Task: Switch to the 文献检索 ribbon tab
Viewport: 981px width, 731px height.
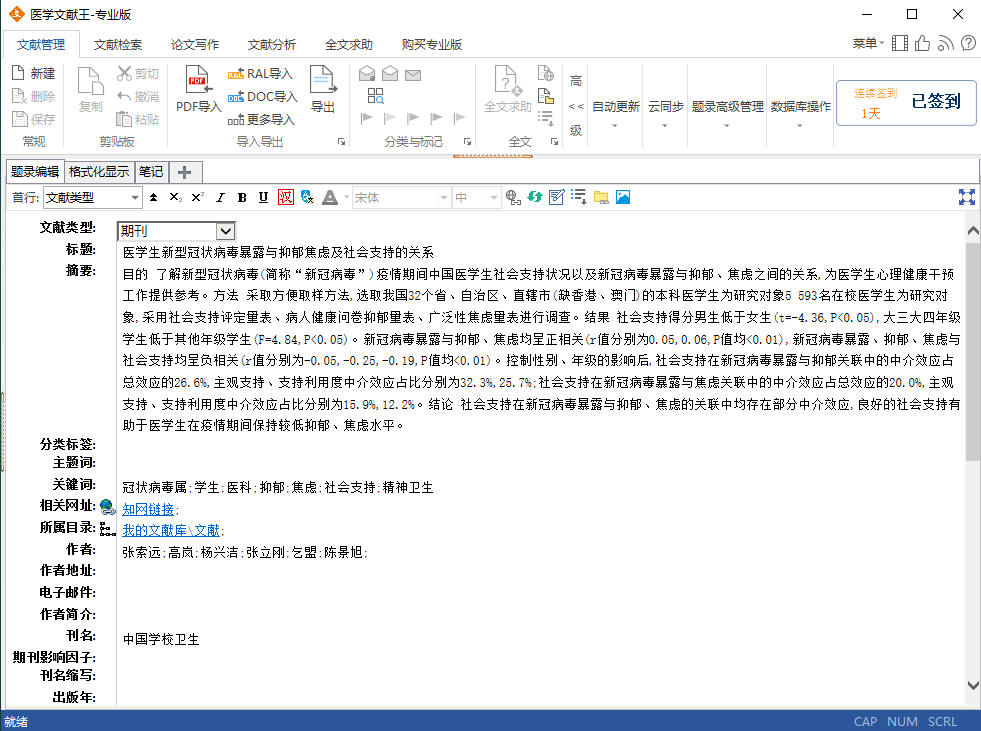Action: tap(118, 44)
